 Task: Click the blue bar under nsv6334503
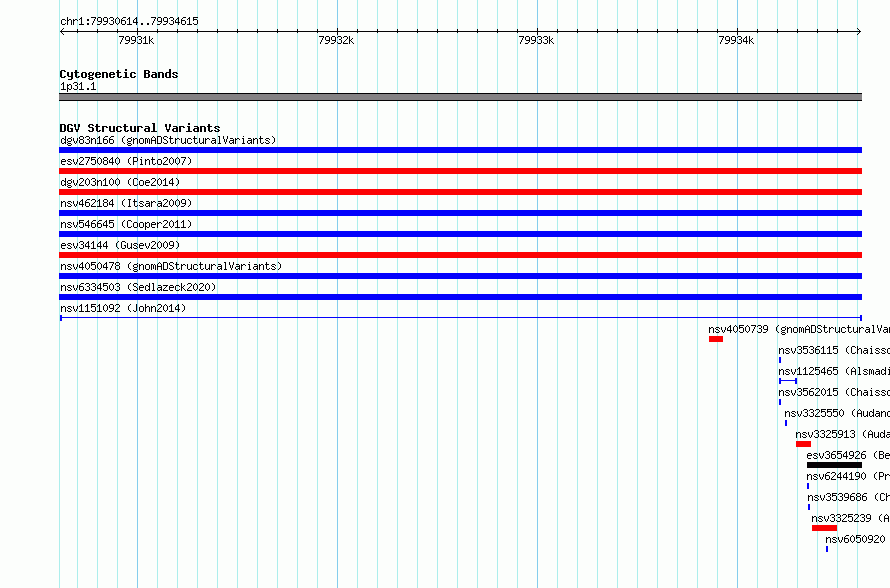pos(460,297)
